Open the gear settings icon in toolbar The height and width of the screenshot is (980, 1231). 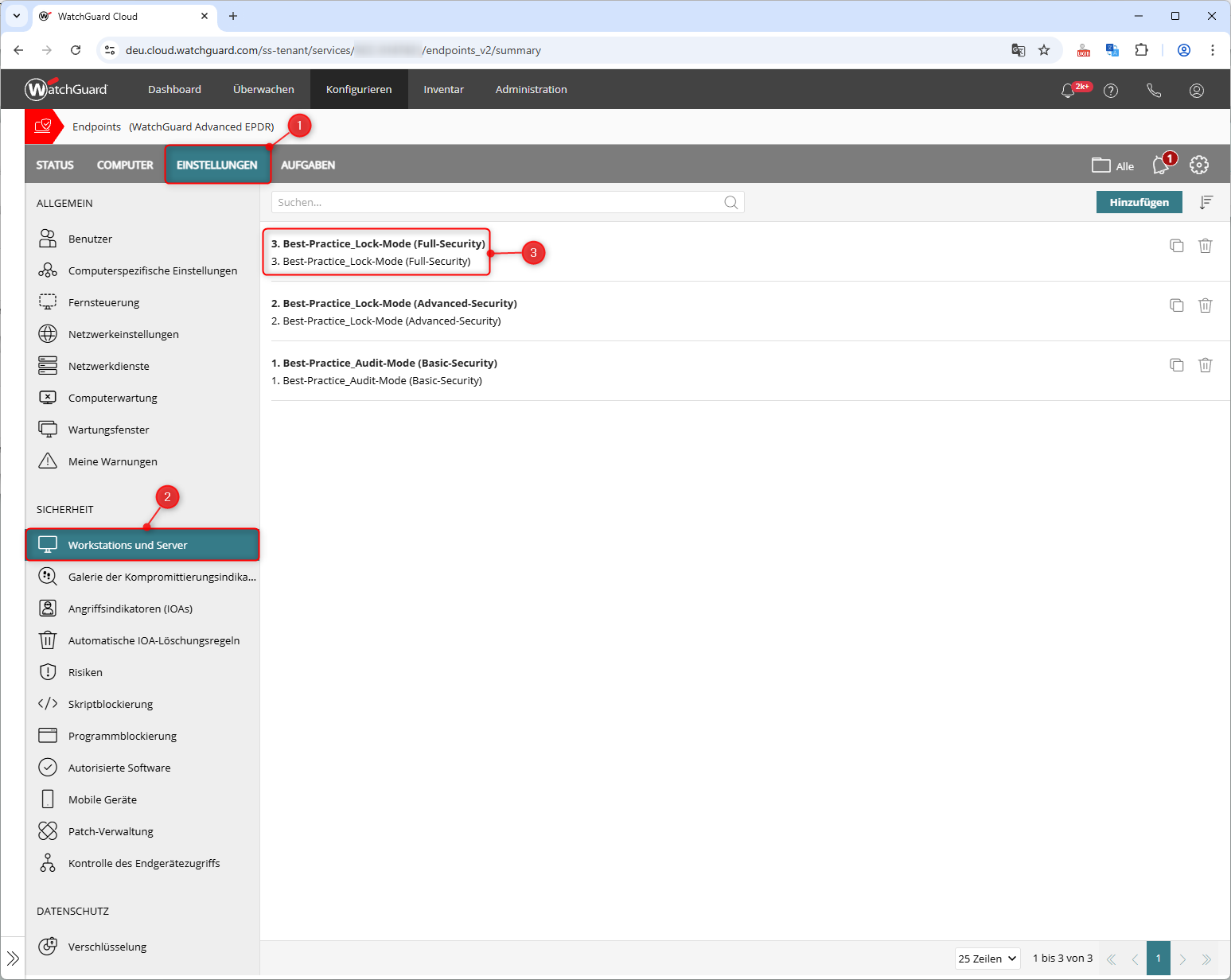point(1198,165)
